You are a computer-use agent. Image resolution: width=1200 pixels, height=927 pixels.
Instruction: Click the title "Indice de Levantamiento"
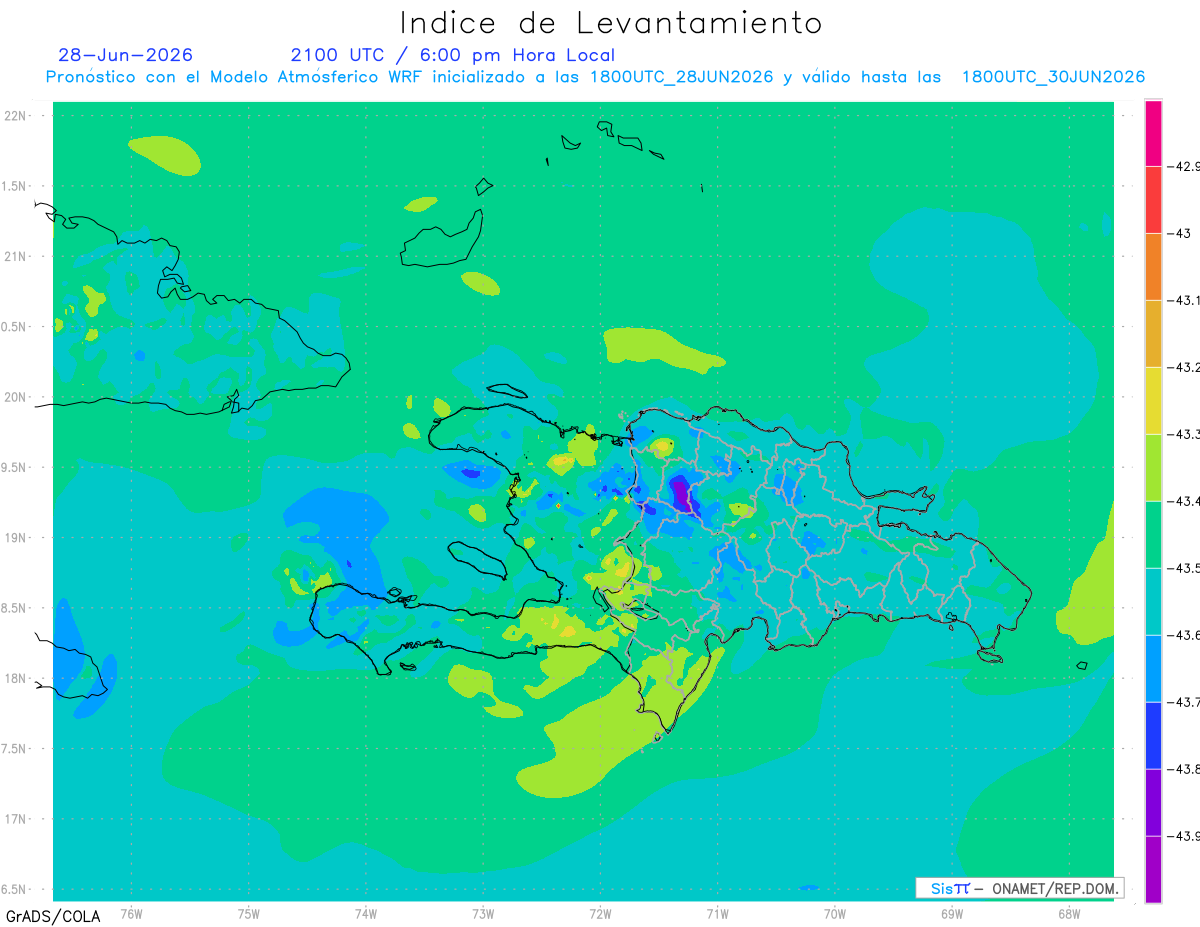611,23
